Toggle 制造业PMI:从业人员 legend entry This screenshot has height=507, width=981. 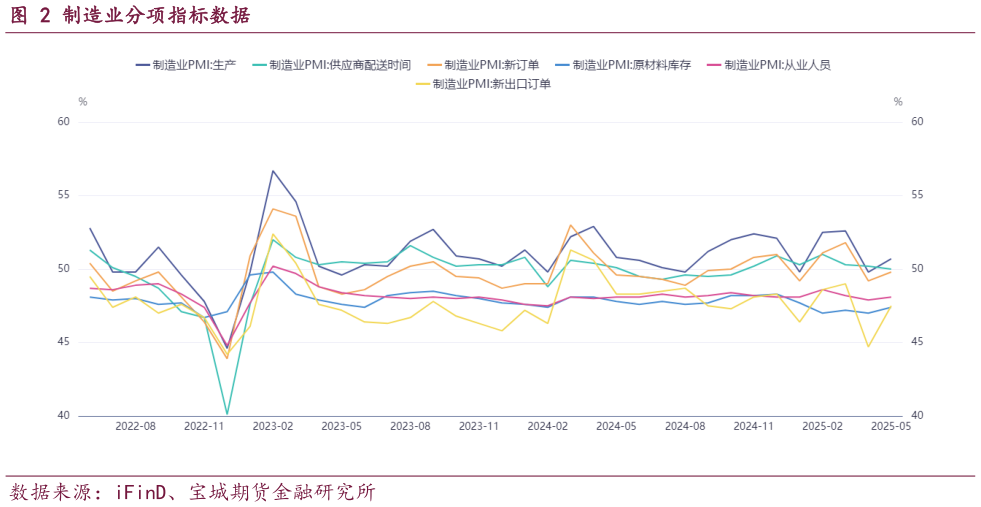click(777, 65)
